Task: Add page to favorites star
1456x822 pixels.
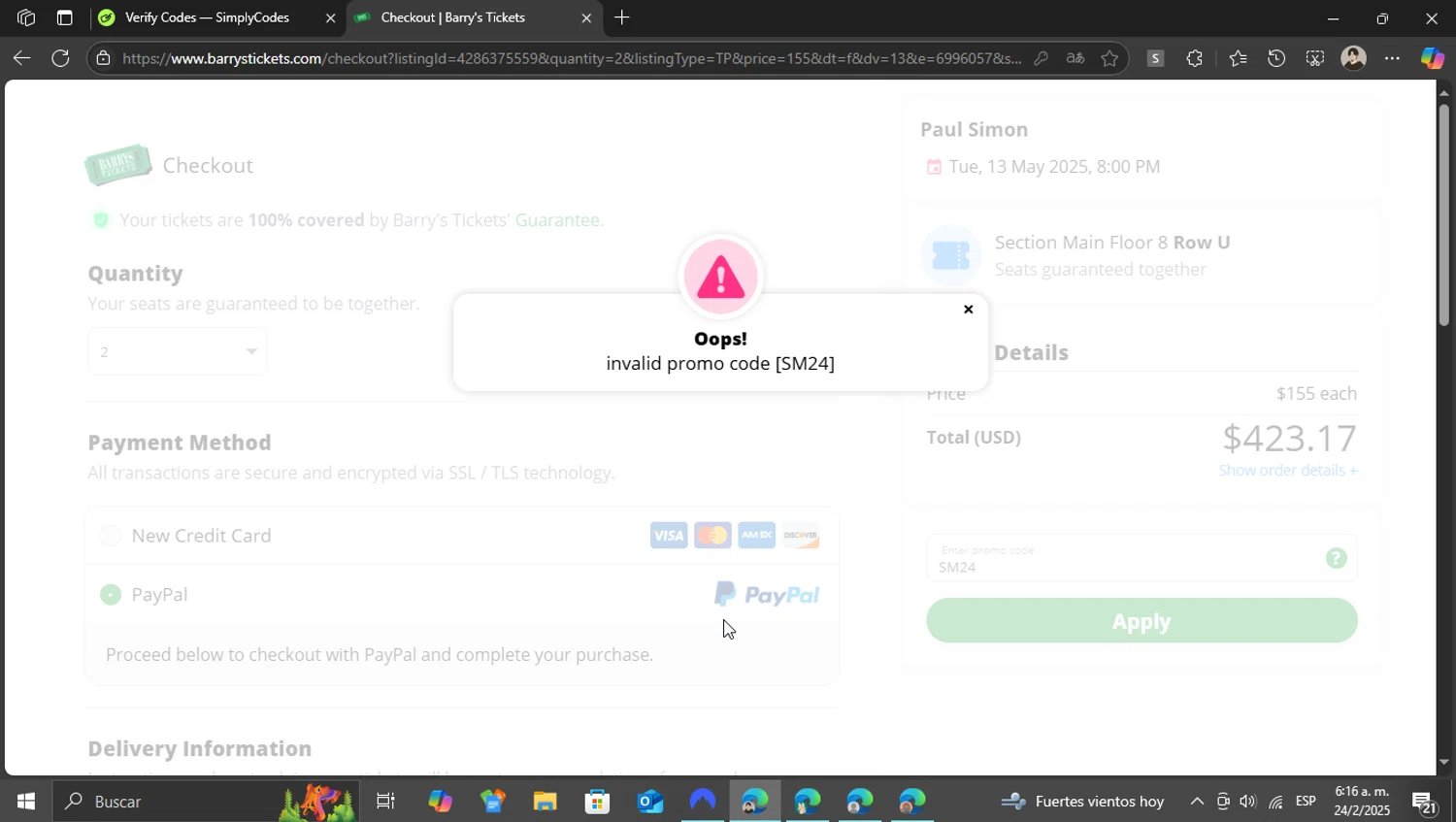Action: [x=1109, y=58]
